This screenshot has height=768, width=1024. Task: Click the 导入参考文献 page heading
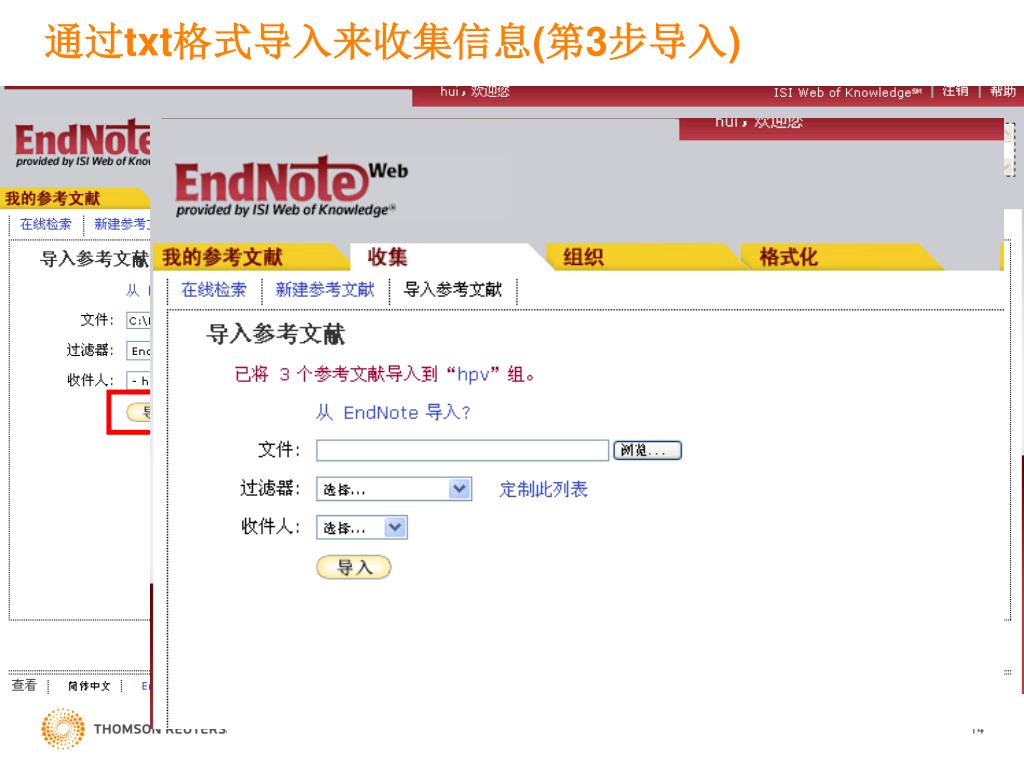276,334
